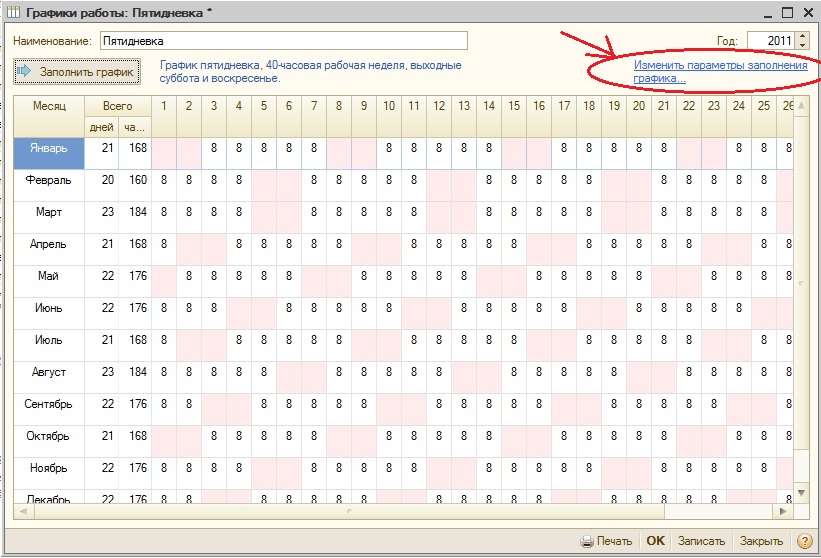The width and height of the screenshot is (821, 558).
Task: Click the 184 hours cell for Август
Action: (x=135, y=377)
